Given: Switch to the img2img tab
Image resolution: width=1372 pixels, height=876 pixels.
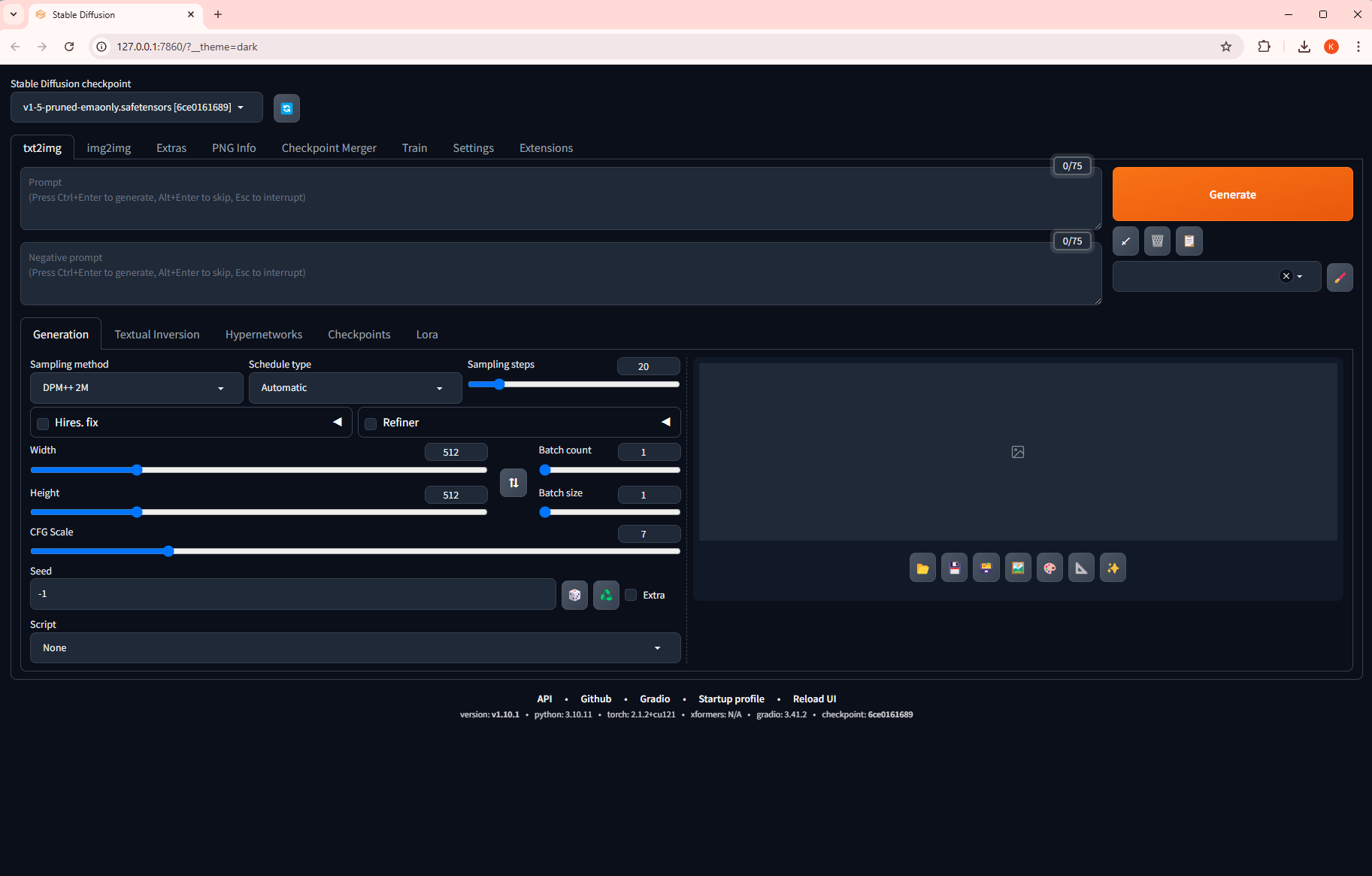Looking at the screenshot, I should [x=109, y=148].
